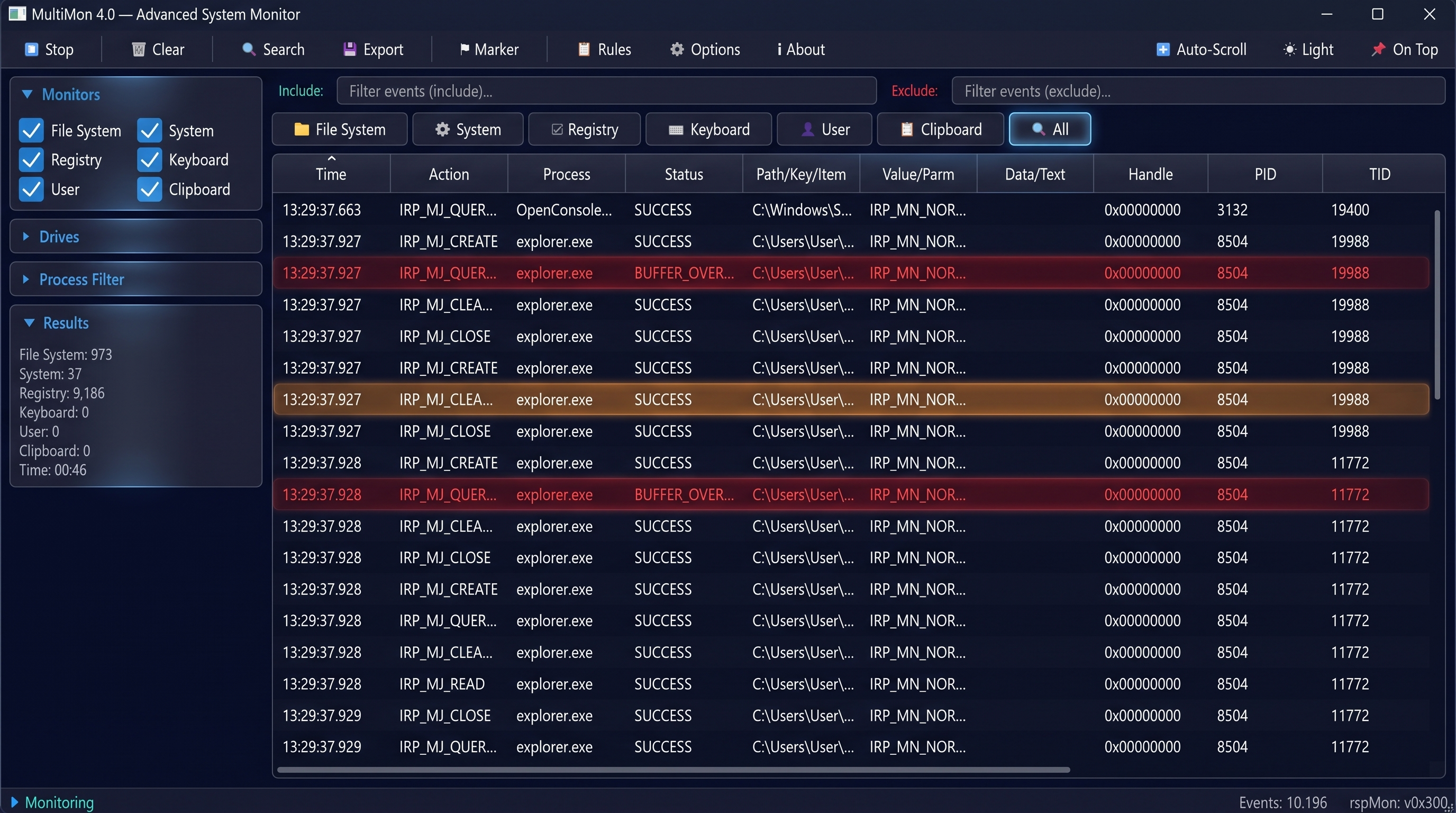Disable the Clipboard monitor checkbox
Viewport: 1456px width, 813px height.
(x=149, y=189)
